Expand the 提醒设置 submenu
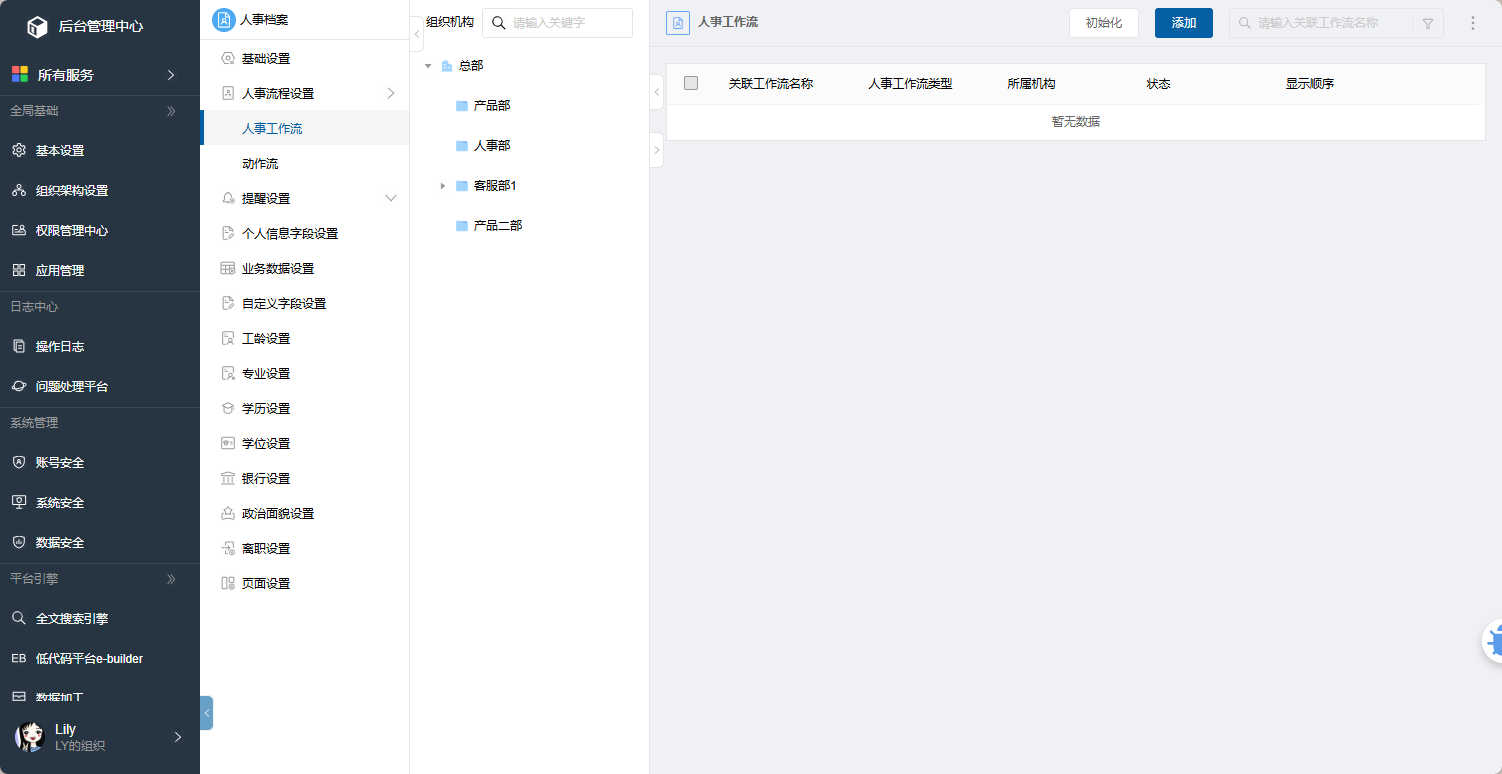This screenshot has height=774, width=1502. tap(391, 199)
